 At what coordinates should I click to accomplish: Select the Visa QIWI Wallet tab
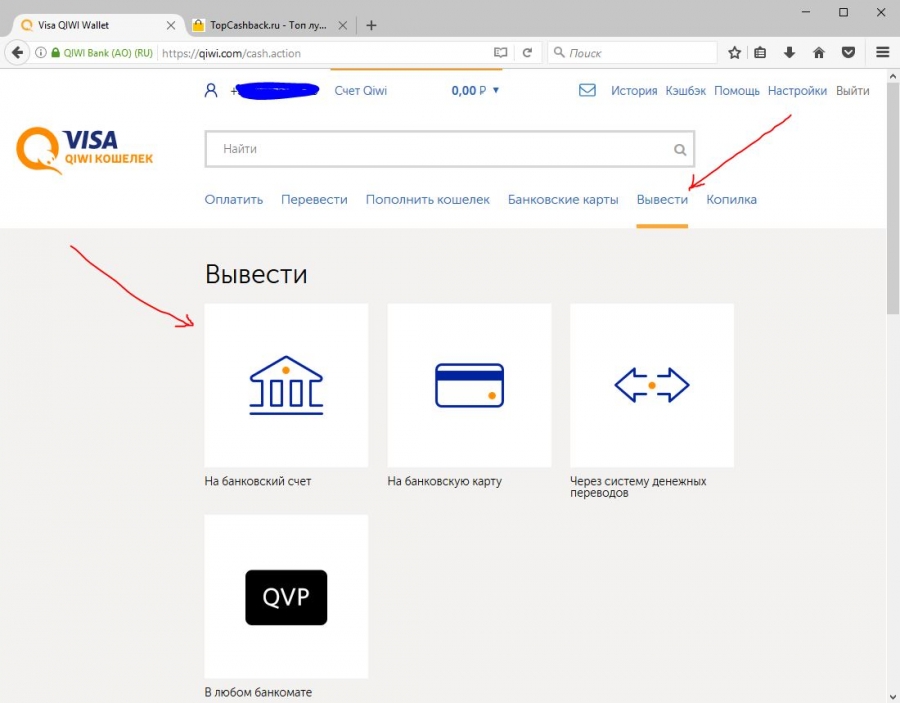[96, 25]
